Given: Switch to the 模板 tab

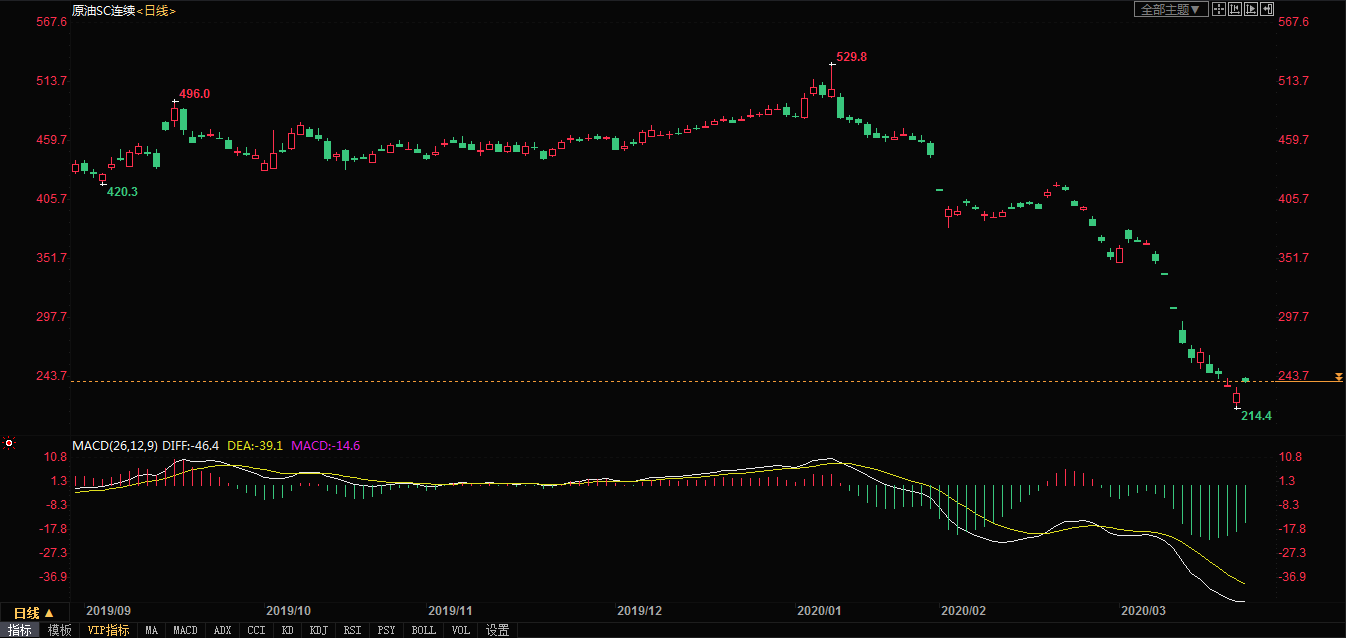Looking at the screenshot, I should coord(59,630).
